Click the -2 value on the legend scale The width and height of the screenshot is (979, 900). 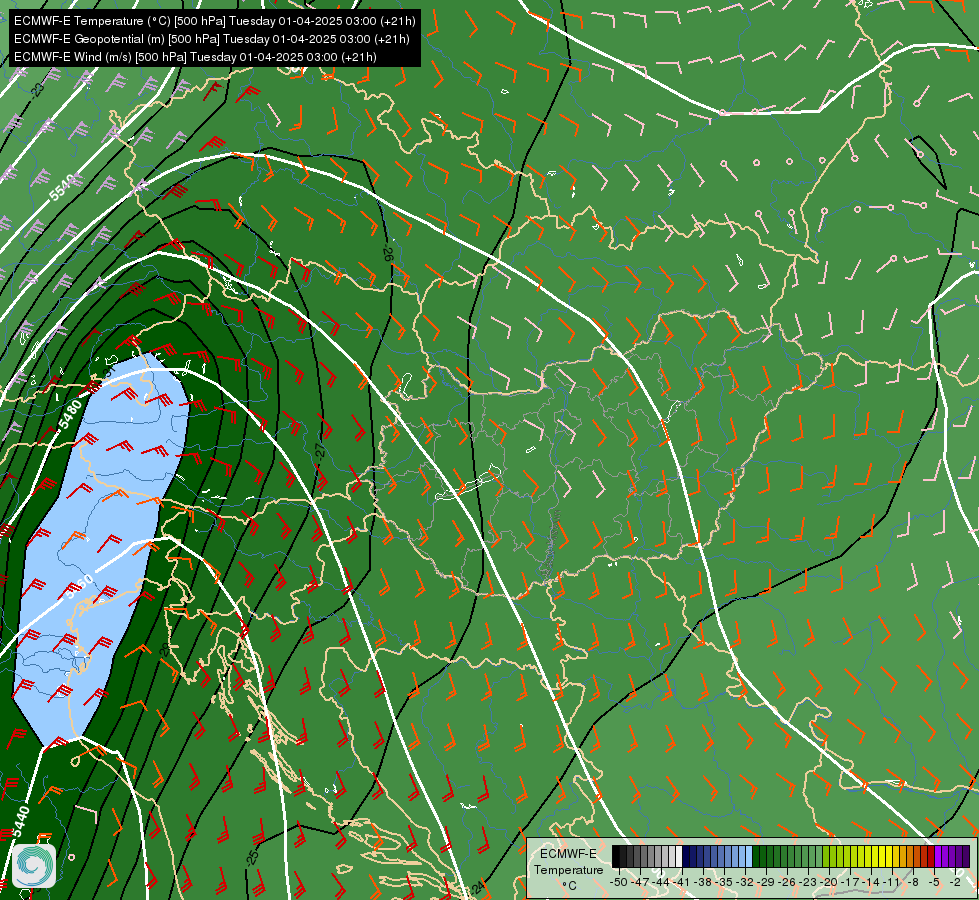[x=955, y=883]
